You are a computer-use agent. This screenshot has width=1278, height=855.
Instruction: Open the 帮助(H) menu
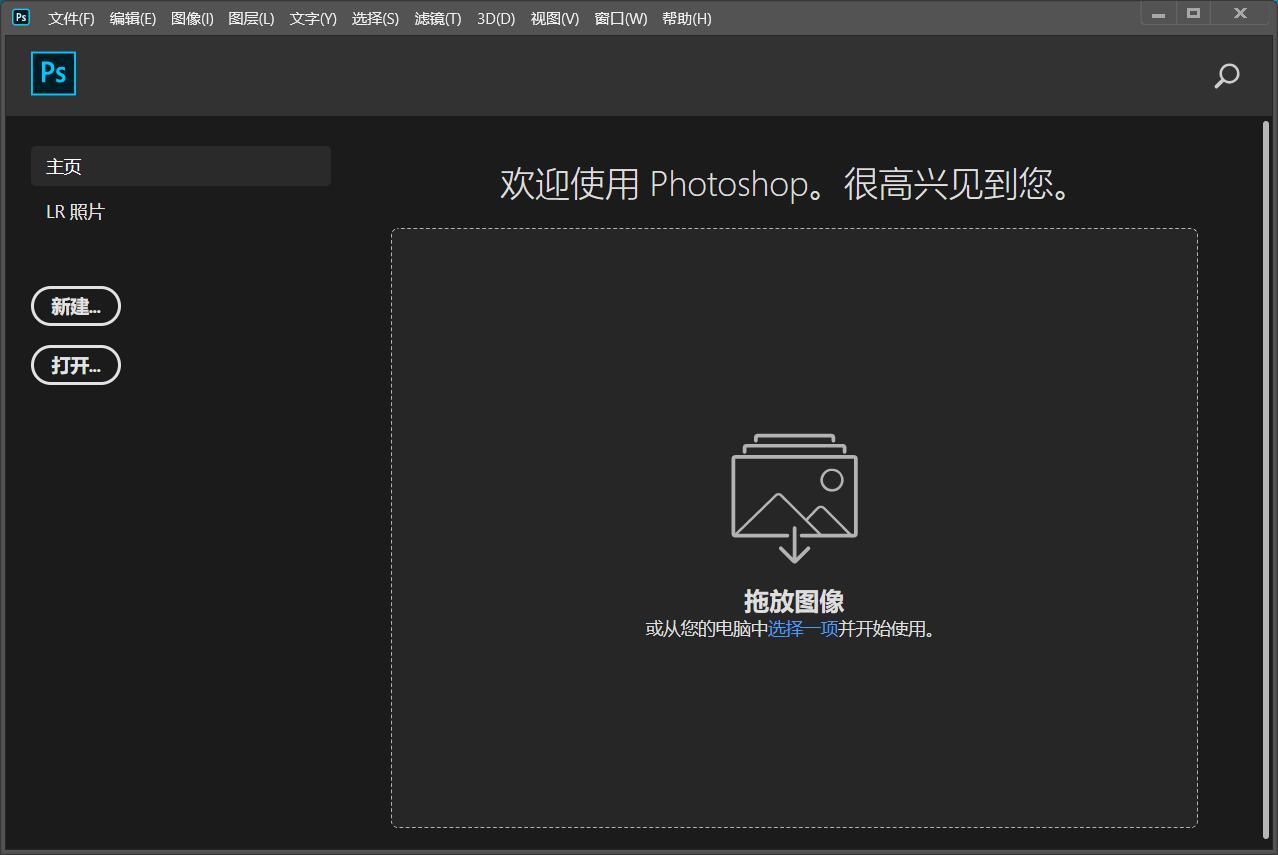tap(686, 19)
